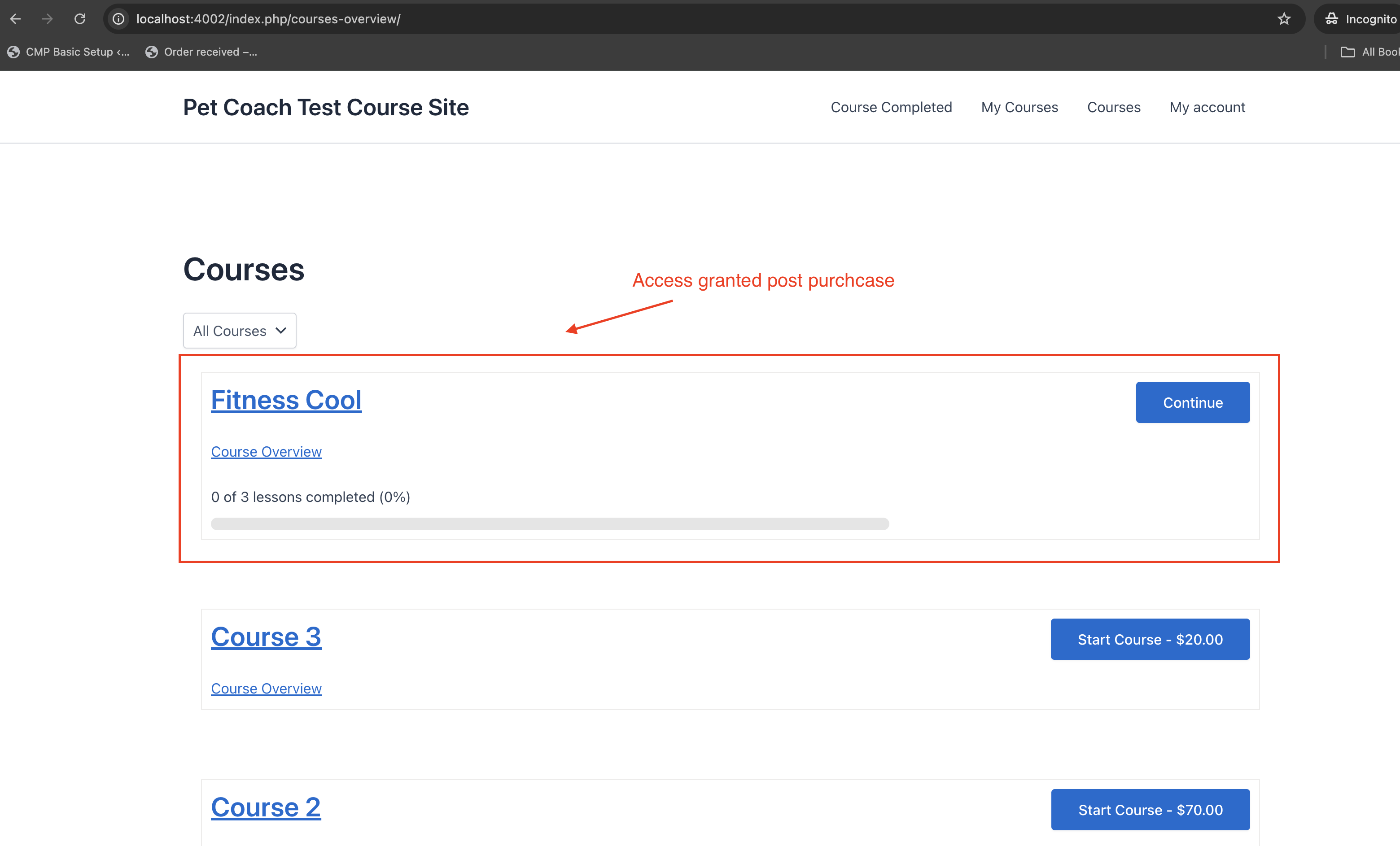Click the browser back navigation arrow
The image size is (1400, 846).
15,18
